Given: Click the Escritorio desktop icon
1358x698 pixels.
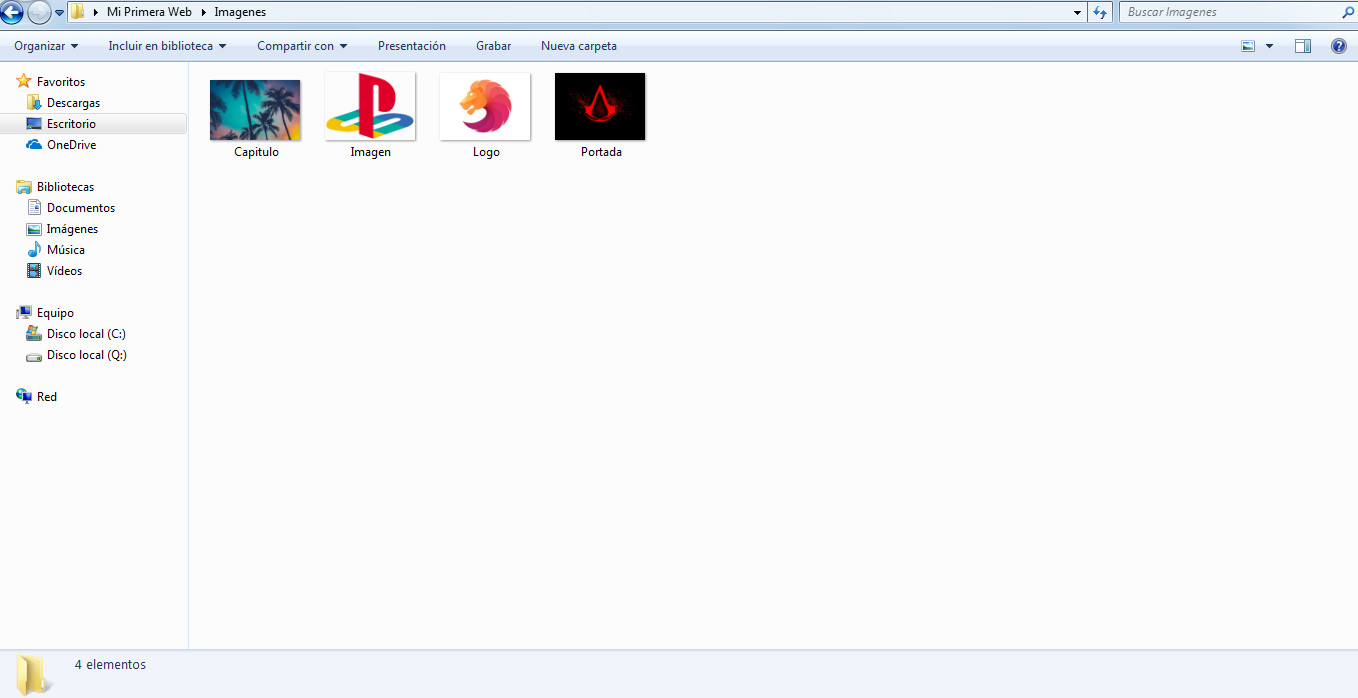Looking at the screenshot, I should pyautogui.click(x=34, y=124).
